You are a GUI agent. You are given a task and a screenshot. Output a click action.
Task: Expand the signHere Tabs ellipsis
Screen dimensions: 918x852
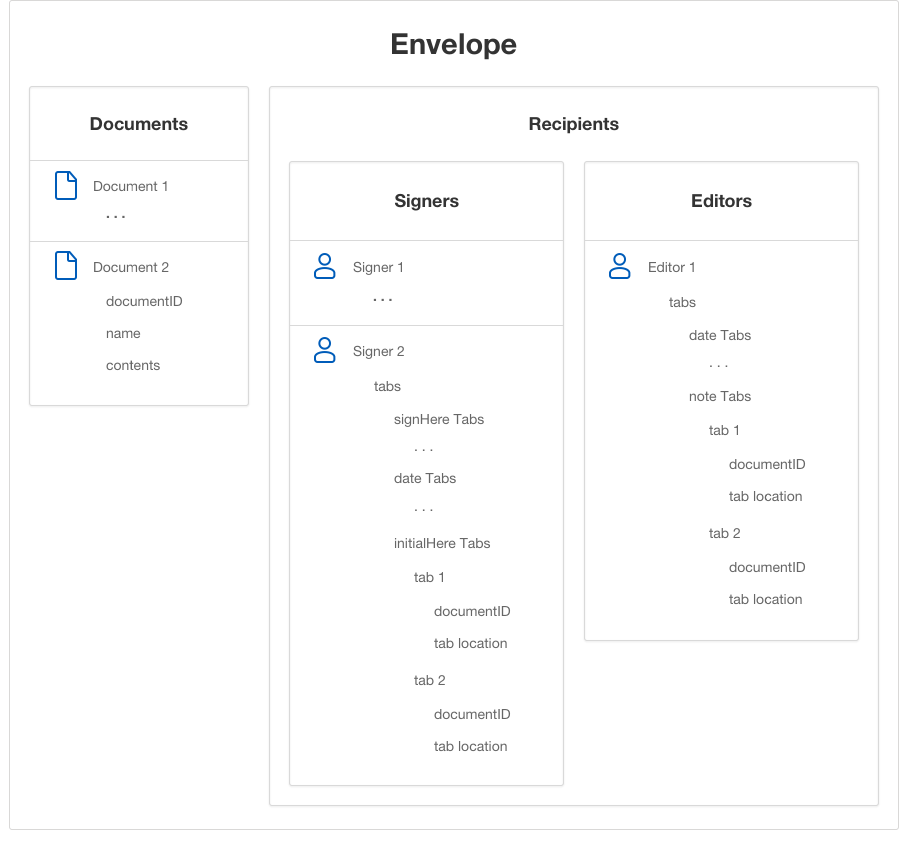422,448
